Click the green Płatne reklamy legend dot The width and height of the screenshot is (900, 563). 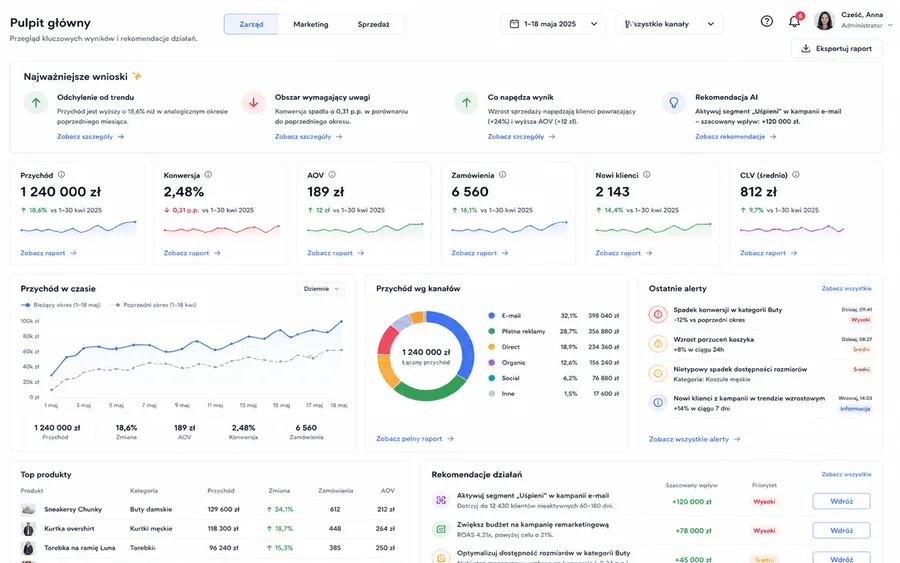tap(491, 331)
